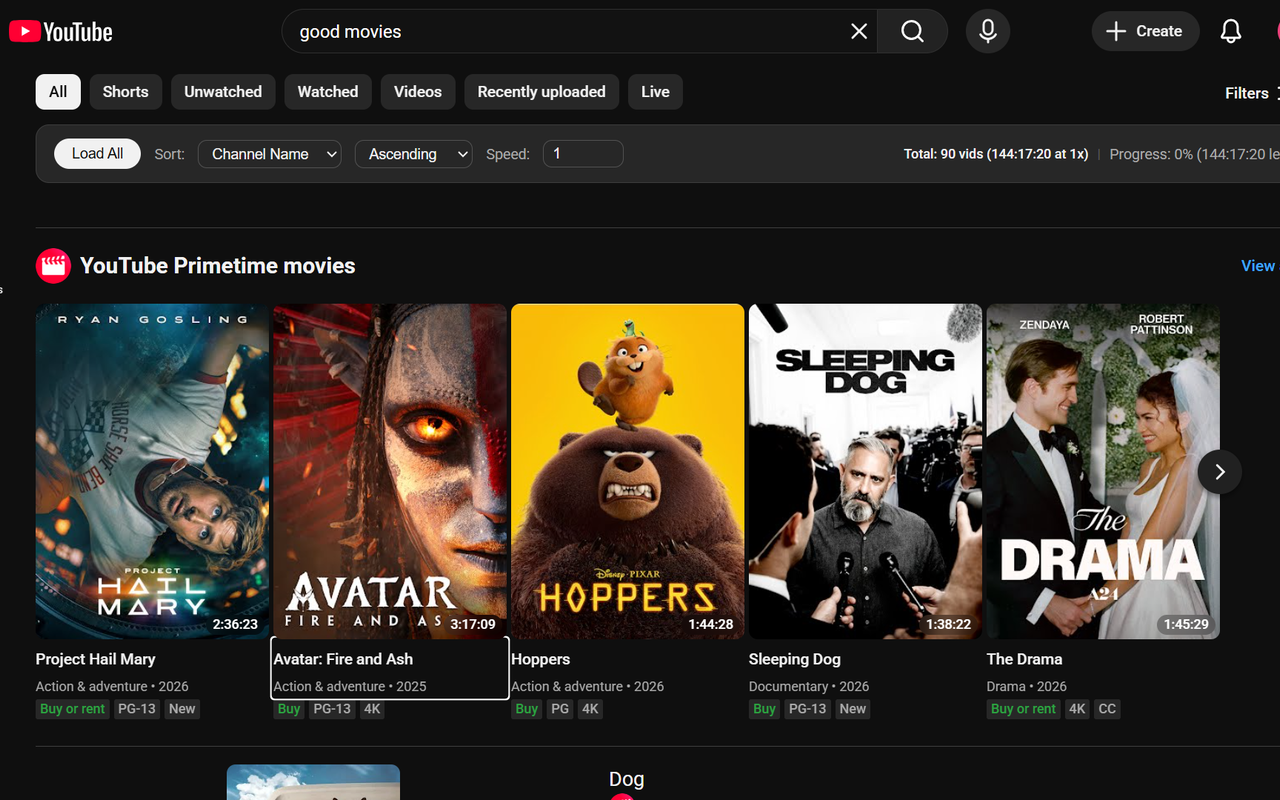Click the Buy badge under Hoppers
Screen dimensions: 1280x800
[527, 709]
